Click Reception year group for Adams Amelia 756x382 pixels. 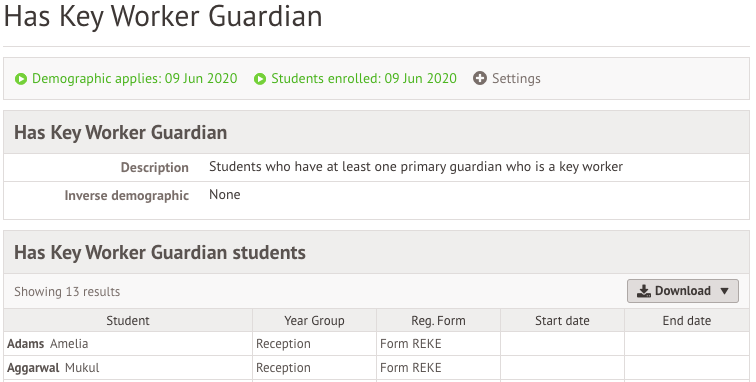point(283,344)
